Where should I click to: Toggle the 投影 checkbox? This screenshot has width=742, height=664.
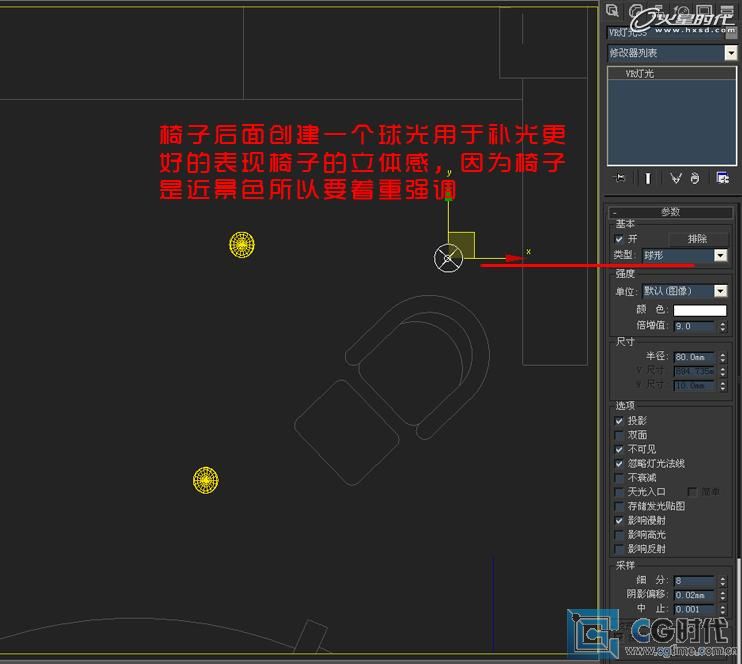(x=618, y=420)
